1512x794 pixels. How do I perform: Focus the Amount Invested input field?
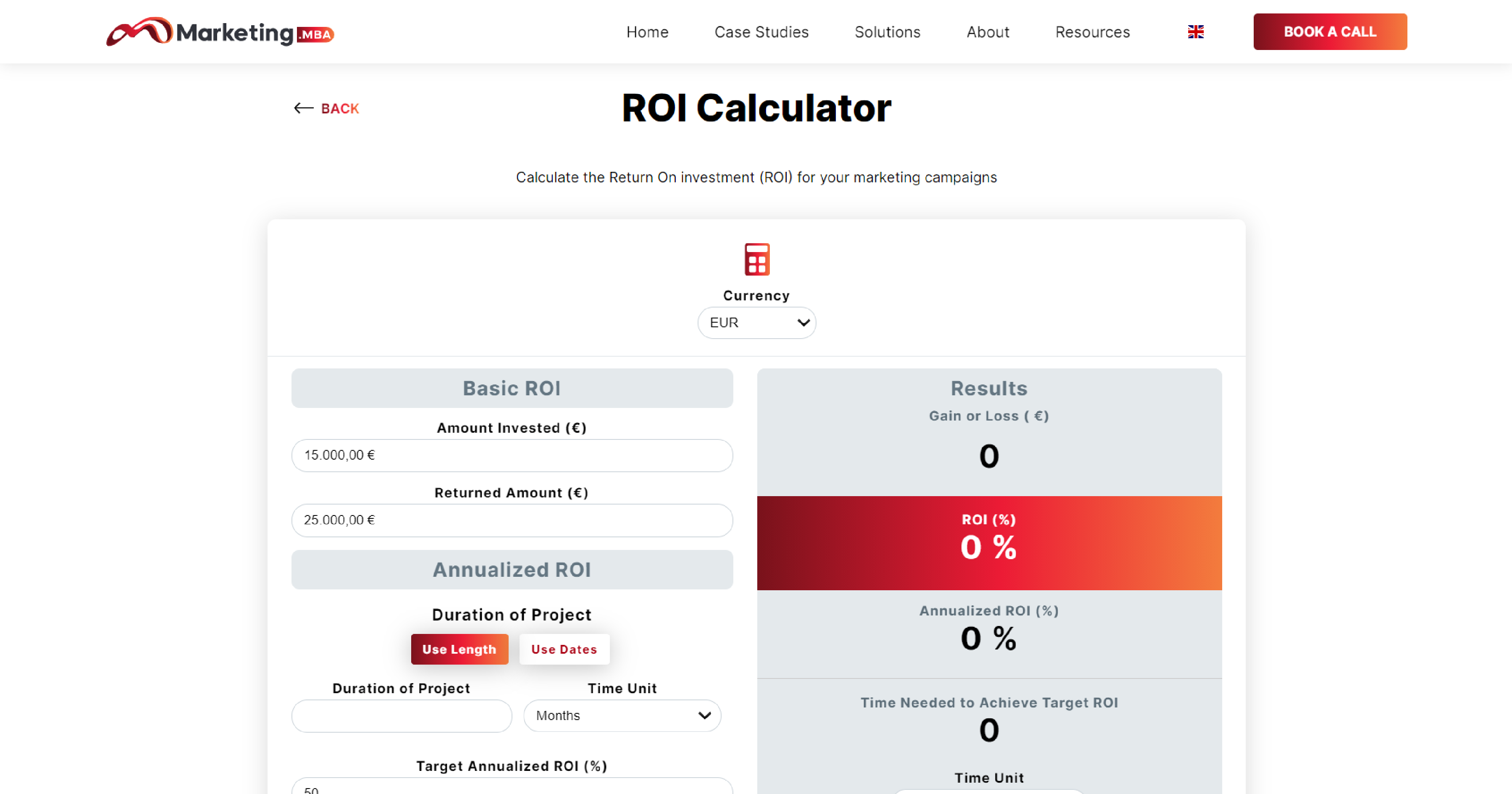pos(511,455)
